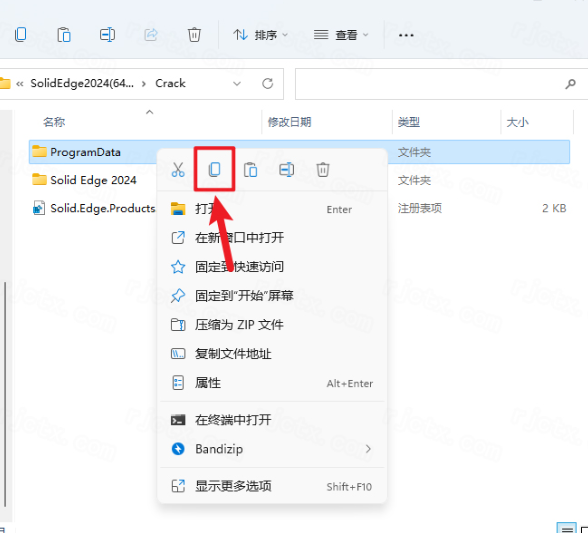588x533 pixels.
Task: Click the Share icon in the Explorer toolbar
Action: click(x=151, y=35)
